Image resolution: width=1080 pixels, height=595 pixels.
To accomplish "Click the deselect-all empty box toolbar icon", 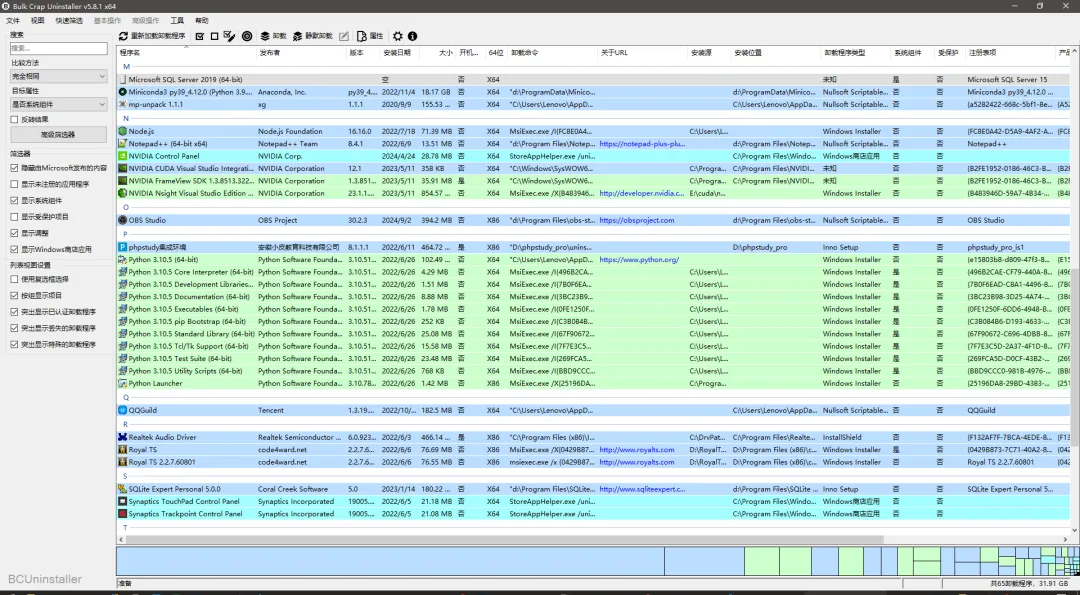I will [x=214, y=36].
